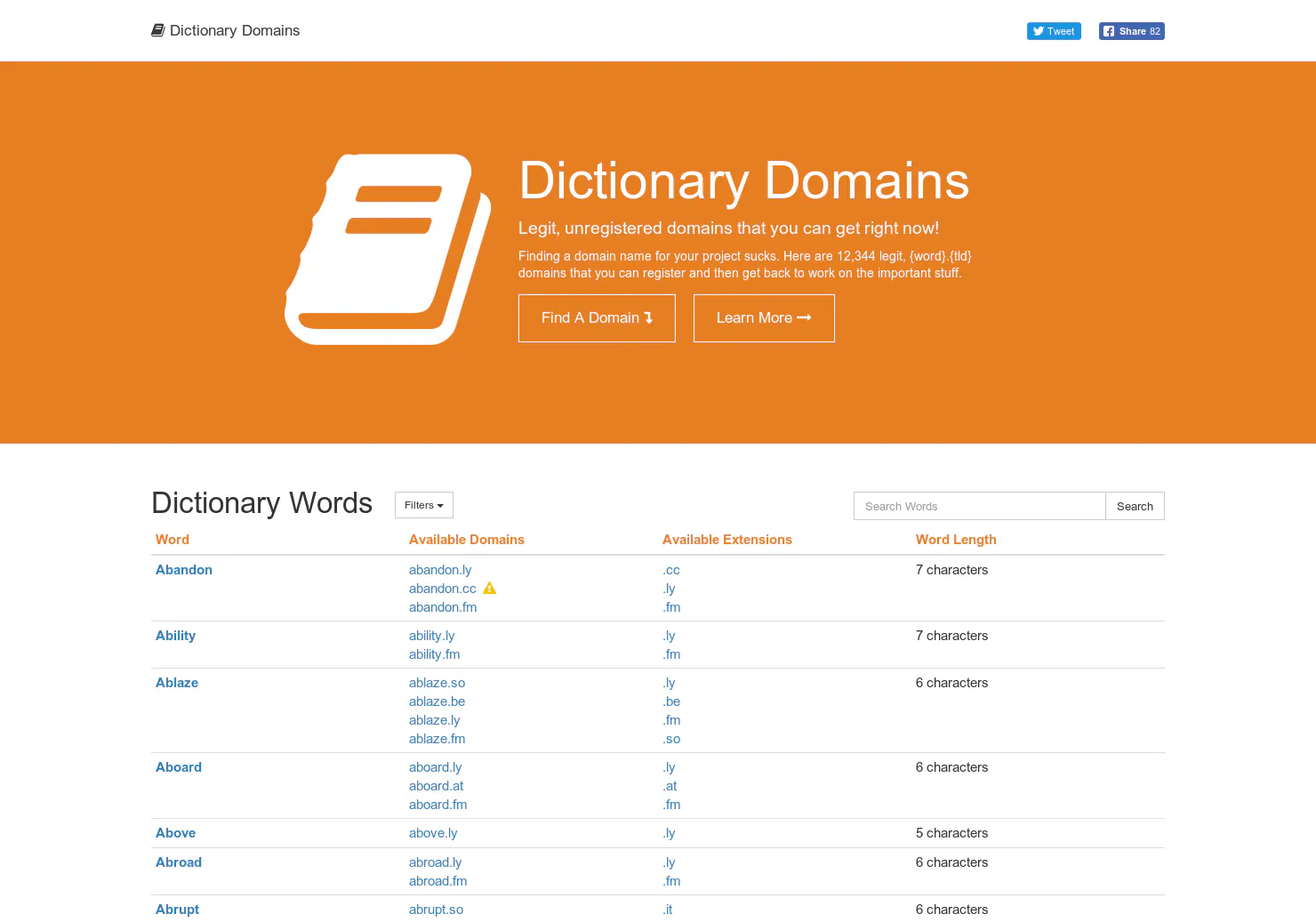Screen dimensions: 1316x922
Task: Open the word Abandon
Action: 184,570
